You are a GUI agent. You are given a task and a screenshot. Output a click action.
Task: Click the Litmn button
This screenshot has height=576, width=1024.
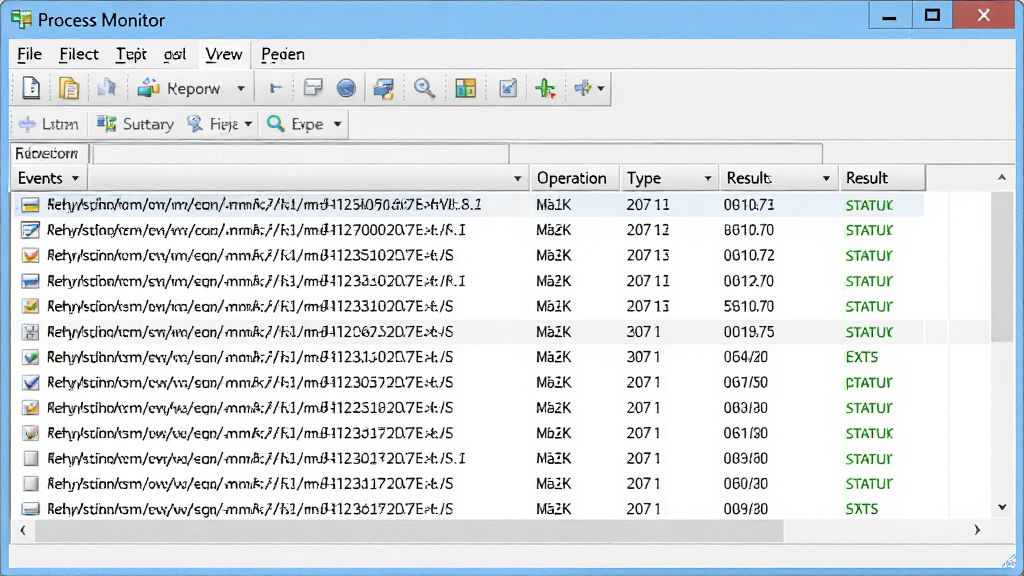[49, 123]
